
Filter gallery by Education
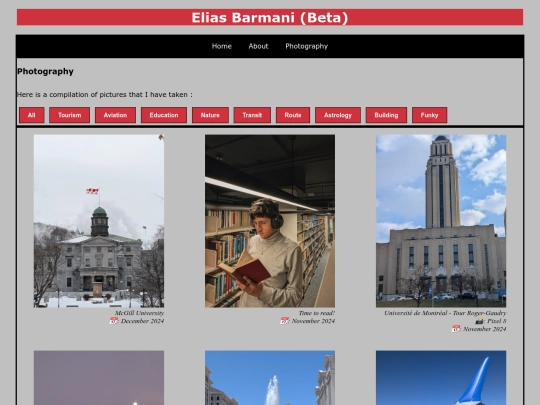(x=164, y=115)
